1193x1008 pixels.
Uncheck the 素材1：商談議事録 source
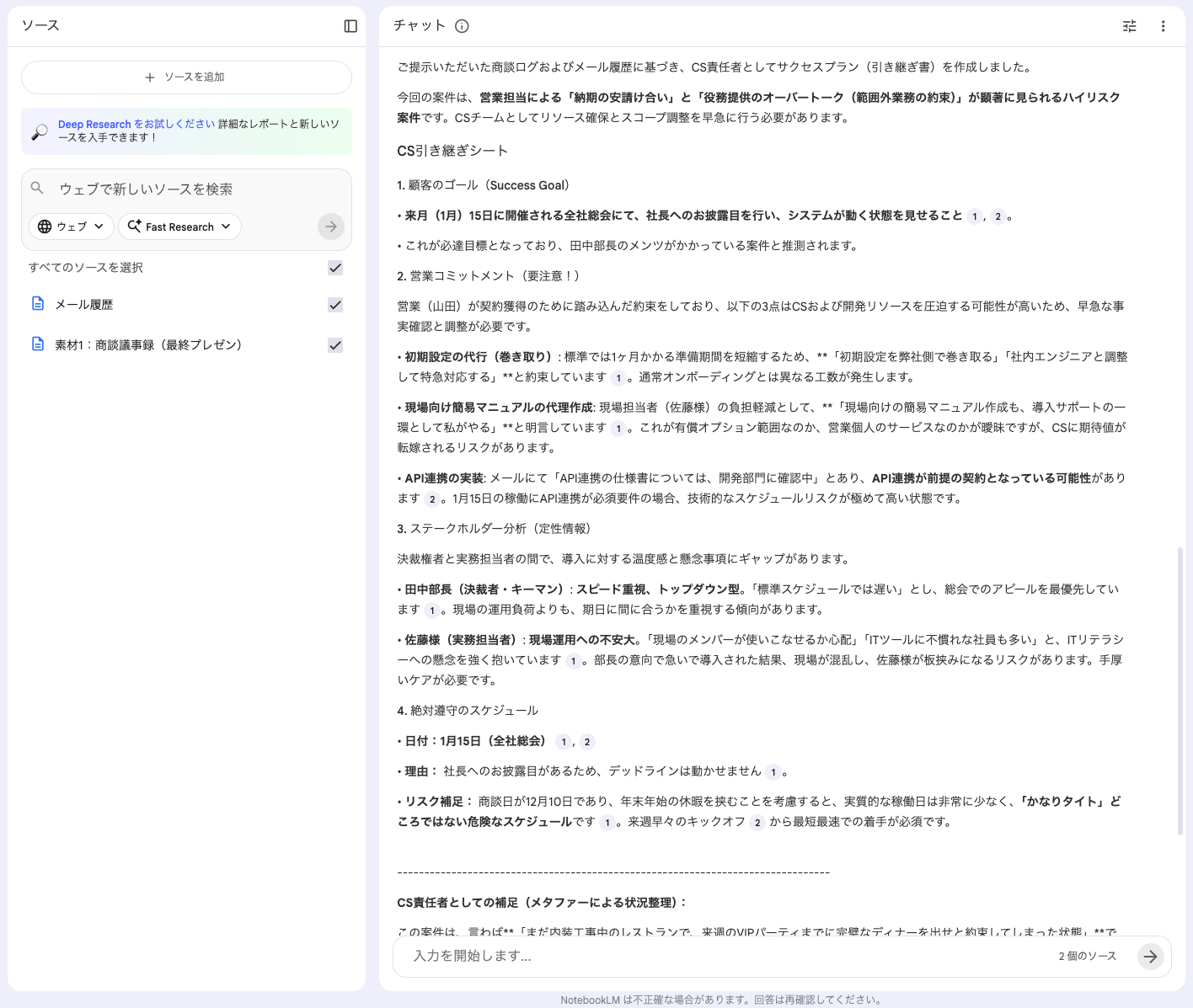coord(334,344)
